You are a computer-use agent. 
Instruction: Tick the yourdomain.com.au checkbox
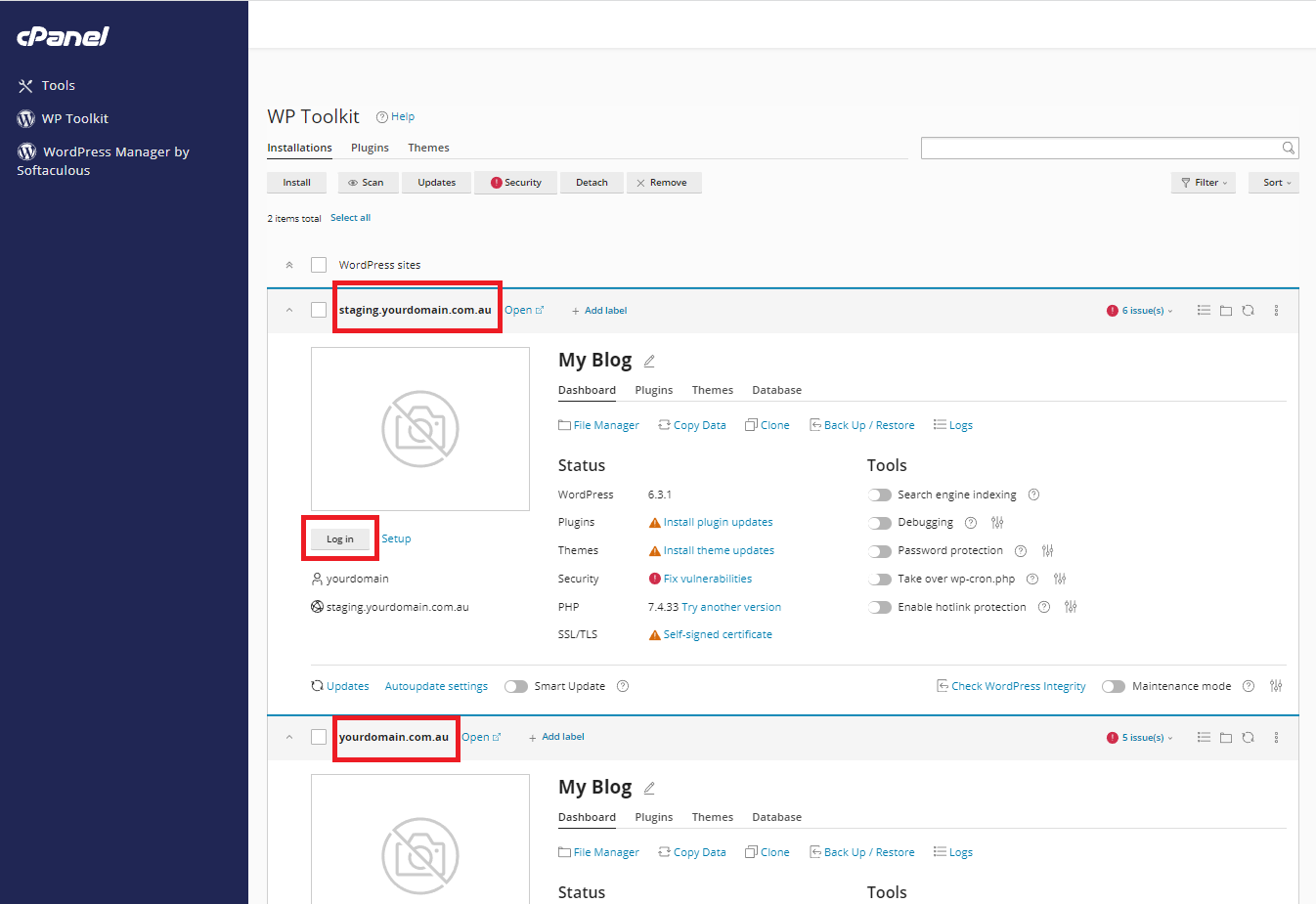[319, 737]
